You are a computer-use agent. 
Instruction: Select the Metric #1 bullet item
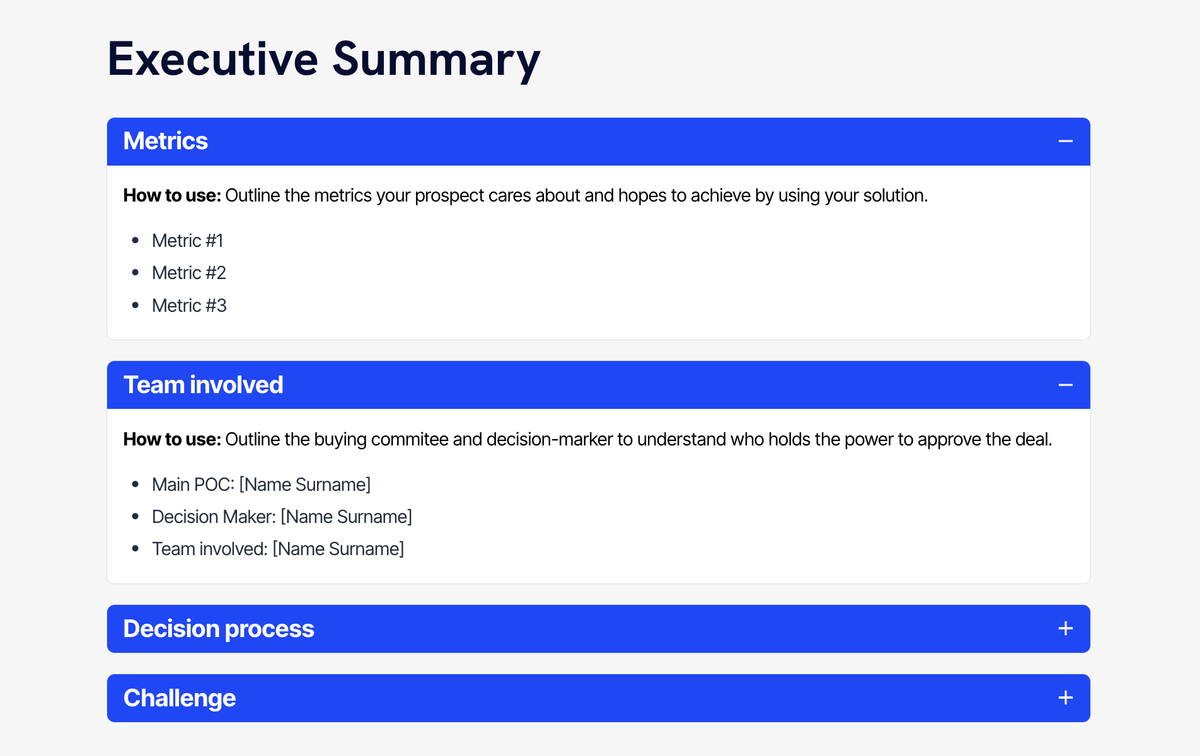click(187, 240)
